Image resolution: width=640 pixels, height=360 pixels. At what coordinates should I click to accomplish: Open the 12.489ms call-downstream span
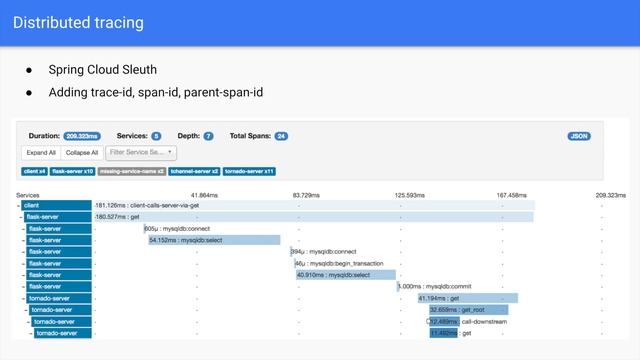467,322
